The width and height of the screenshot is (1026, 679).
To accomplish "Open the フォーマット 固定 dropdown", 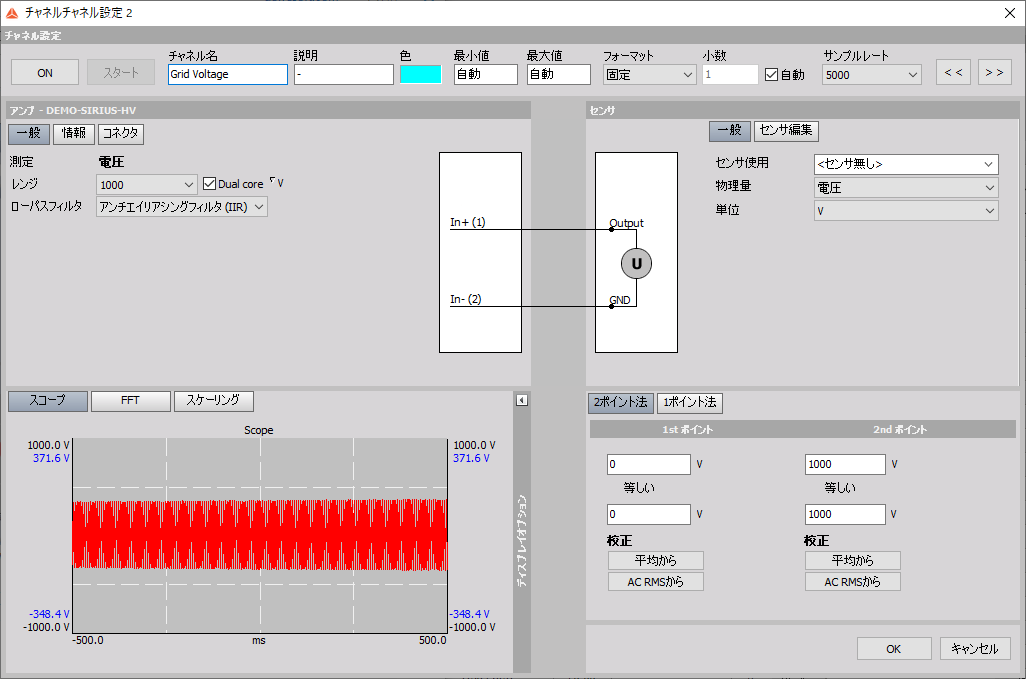I will 649,75.
